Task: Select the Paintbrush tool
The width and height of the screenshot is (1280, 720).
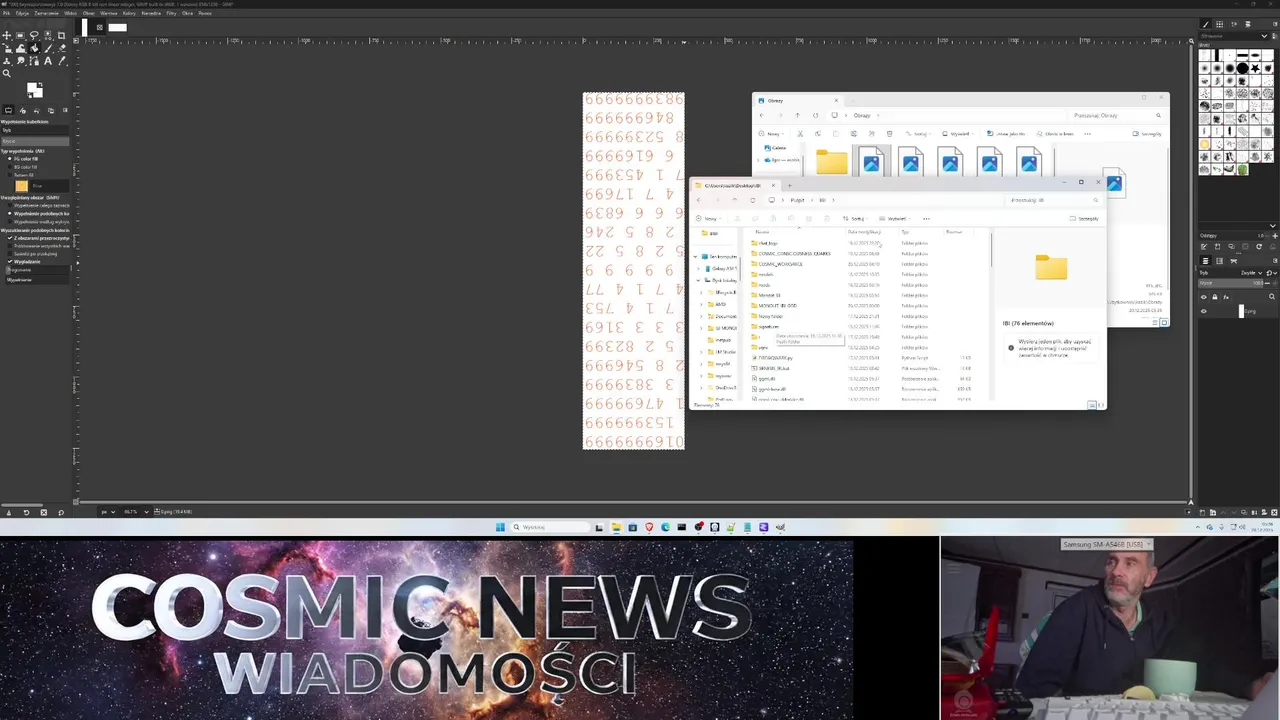Action: coord(48,48)
